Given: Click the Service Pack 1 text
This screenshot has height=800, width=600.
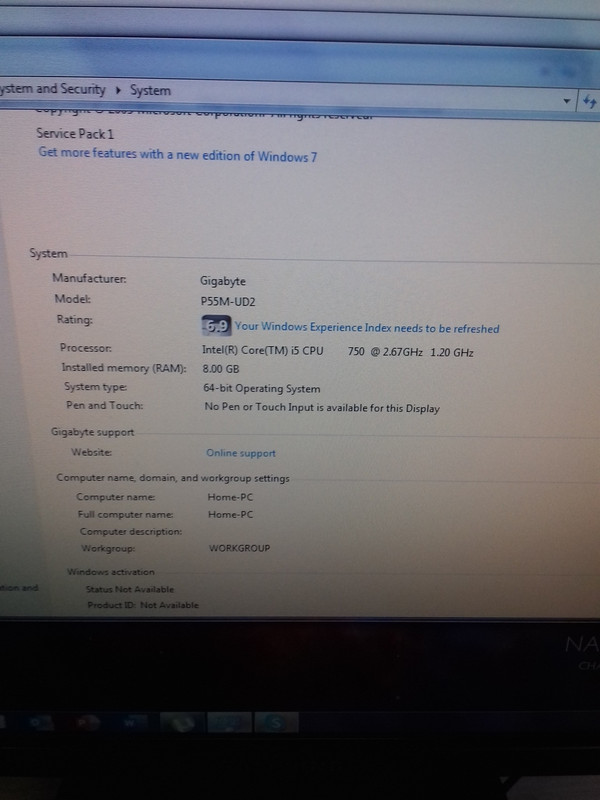Looking at the screenshot, I should point(75,134).
